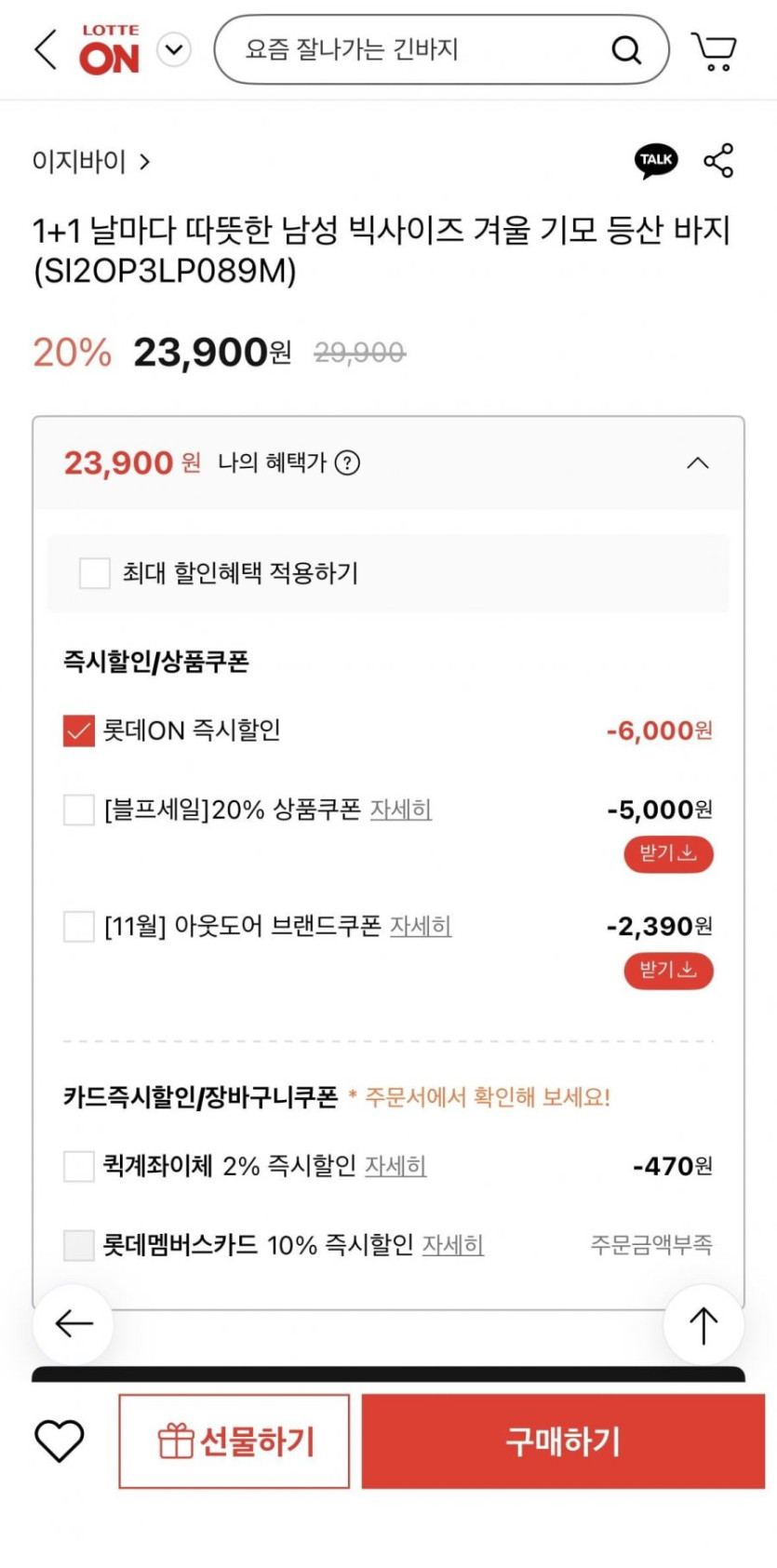Download the 아웃도어 브랜드쿠폰 with 받기
The width and height of the screenshot is (777, 1568).
coord(668,971)
